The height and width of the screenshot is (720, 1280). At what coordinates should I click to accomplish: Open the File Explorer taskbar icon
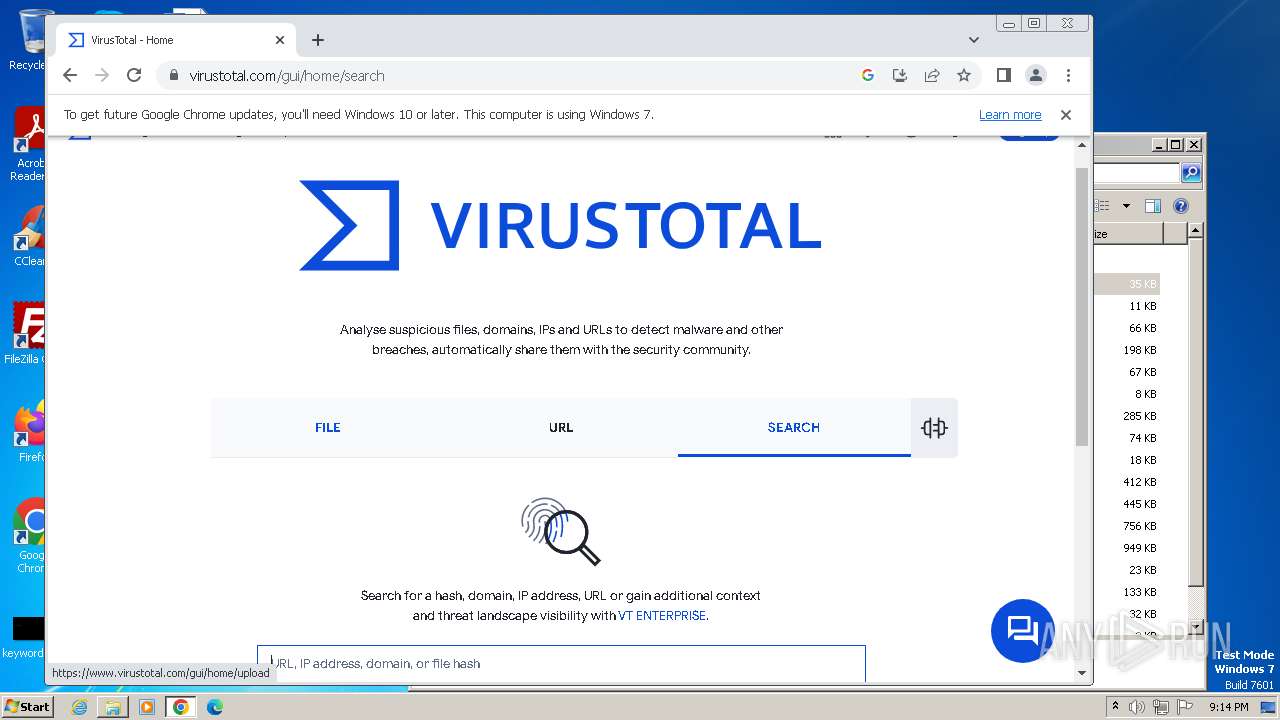point(113,707)
